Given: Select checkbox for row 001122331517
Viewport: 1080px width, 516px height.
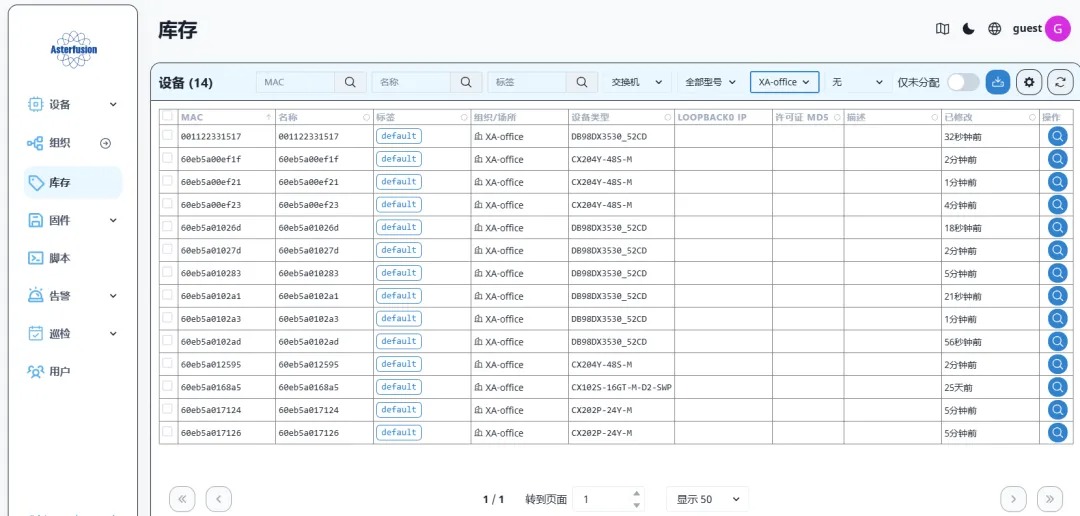Looking at the screenshot, I should point(167,136).
